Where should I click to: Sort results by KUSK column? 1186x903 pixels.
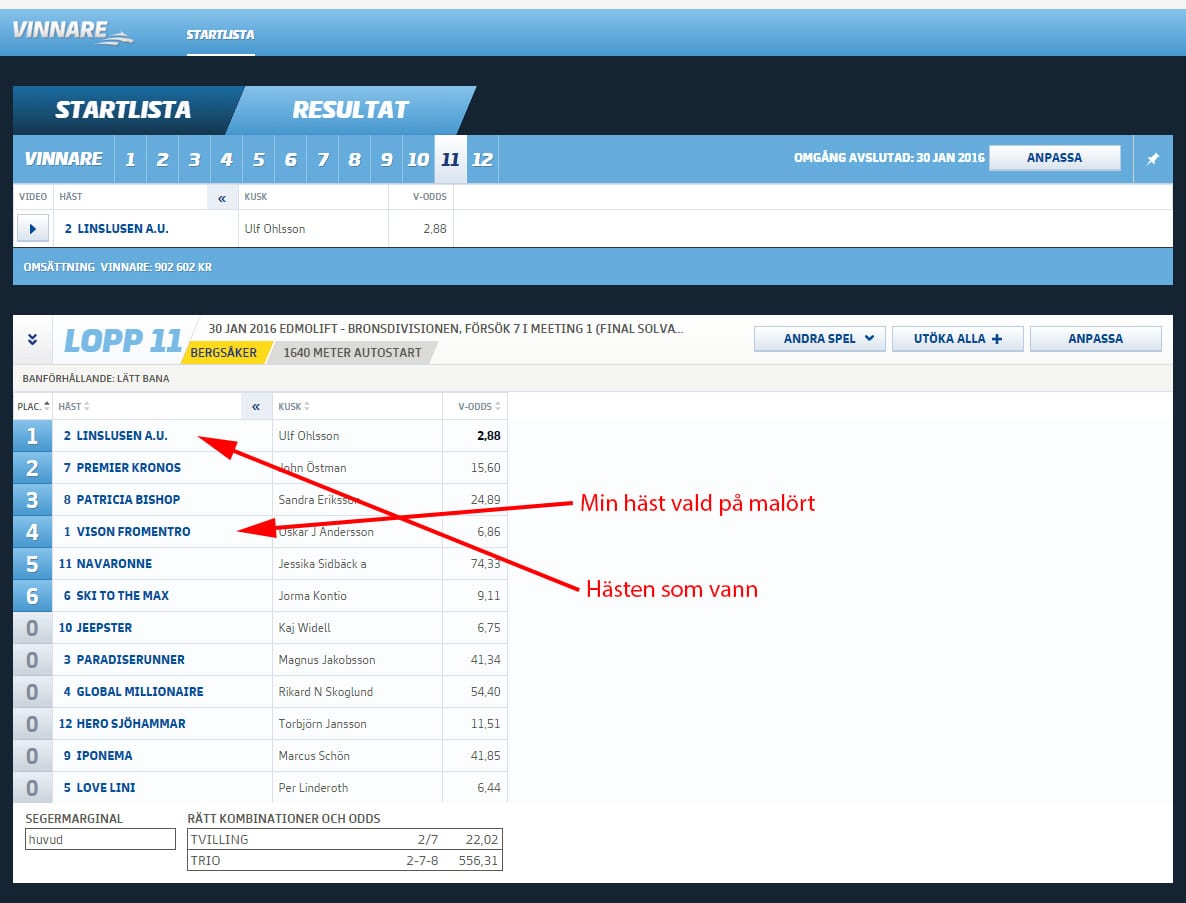(x=292, y=405)
